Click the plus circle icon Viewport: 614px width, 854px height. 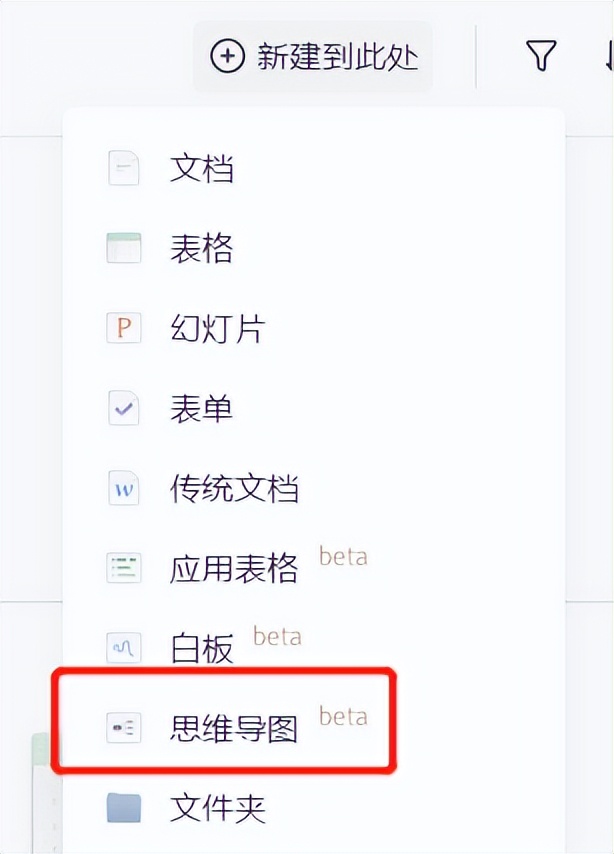[227, 56]
